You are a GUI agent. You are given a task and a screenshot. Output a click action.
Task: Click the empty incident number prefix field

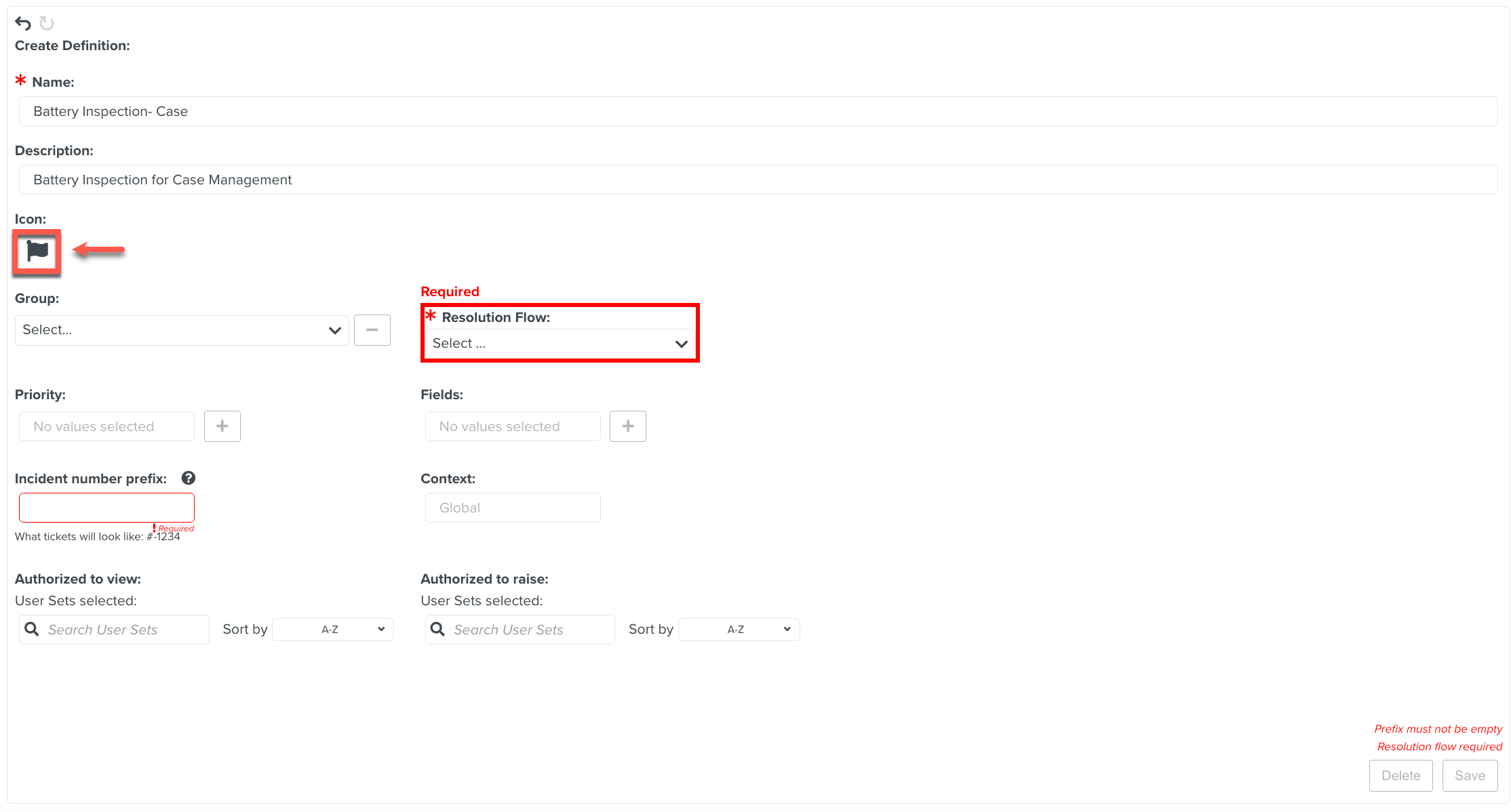point(106,508)
